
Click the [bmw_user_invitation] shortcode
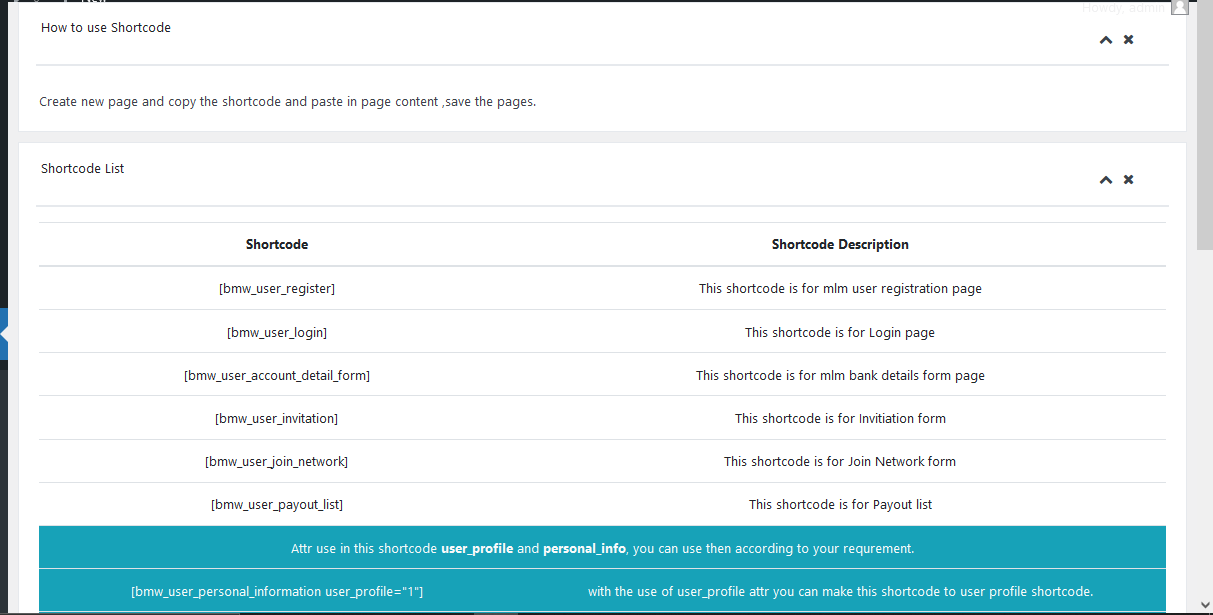pyautogui.click(x=276, y=419)
